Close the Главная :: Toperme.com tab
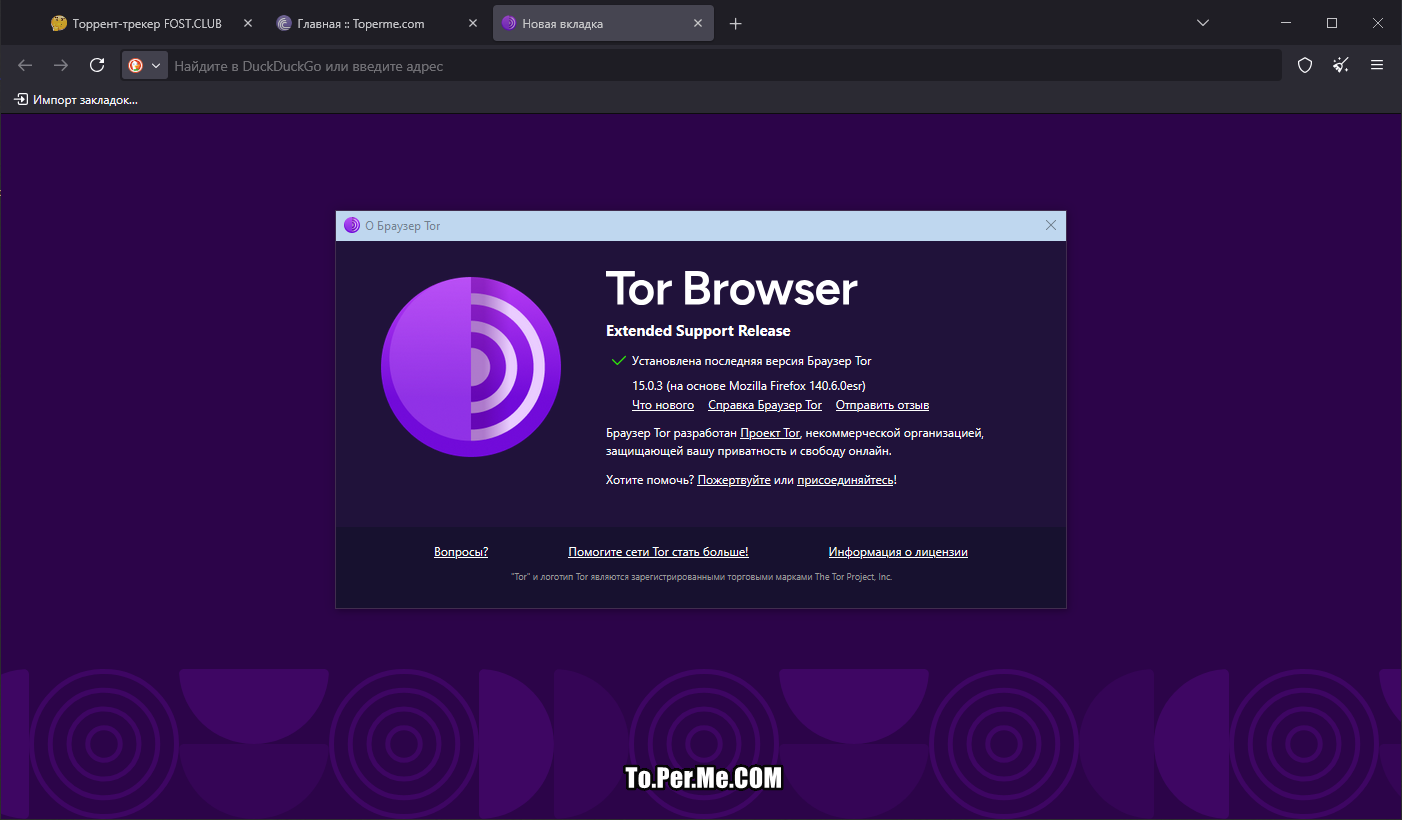This screenshot has height=820, width=1402. point(474,23)
